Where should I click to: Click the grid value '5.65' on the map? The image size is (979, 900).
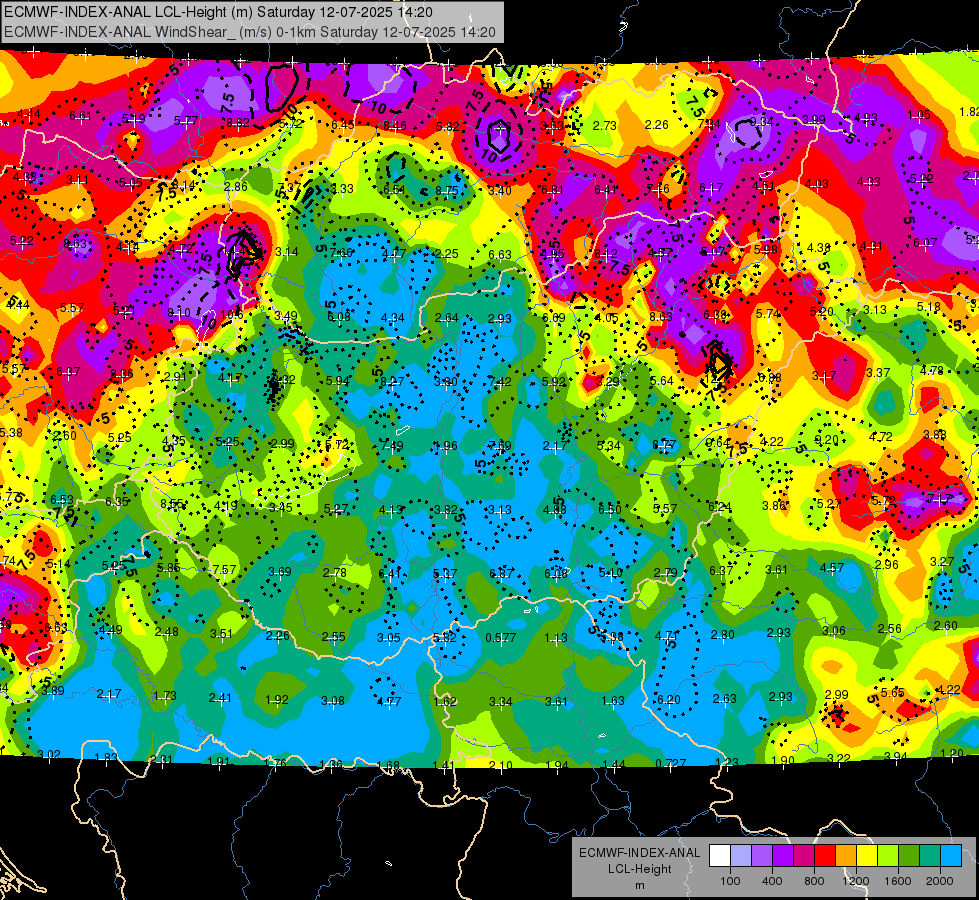click(893, 692)
